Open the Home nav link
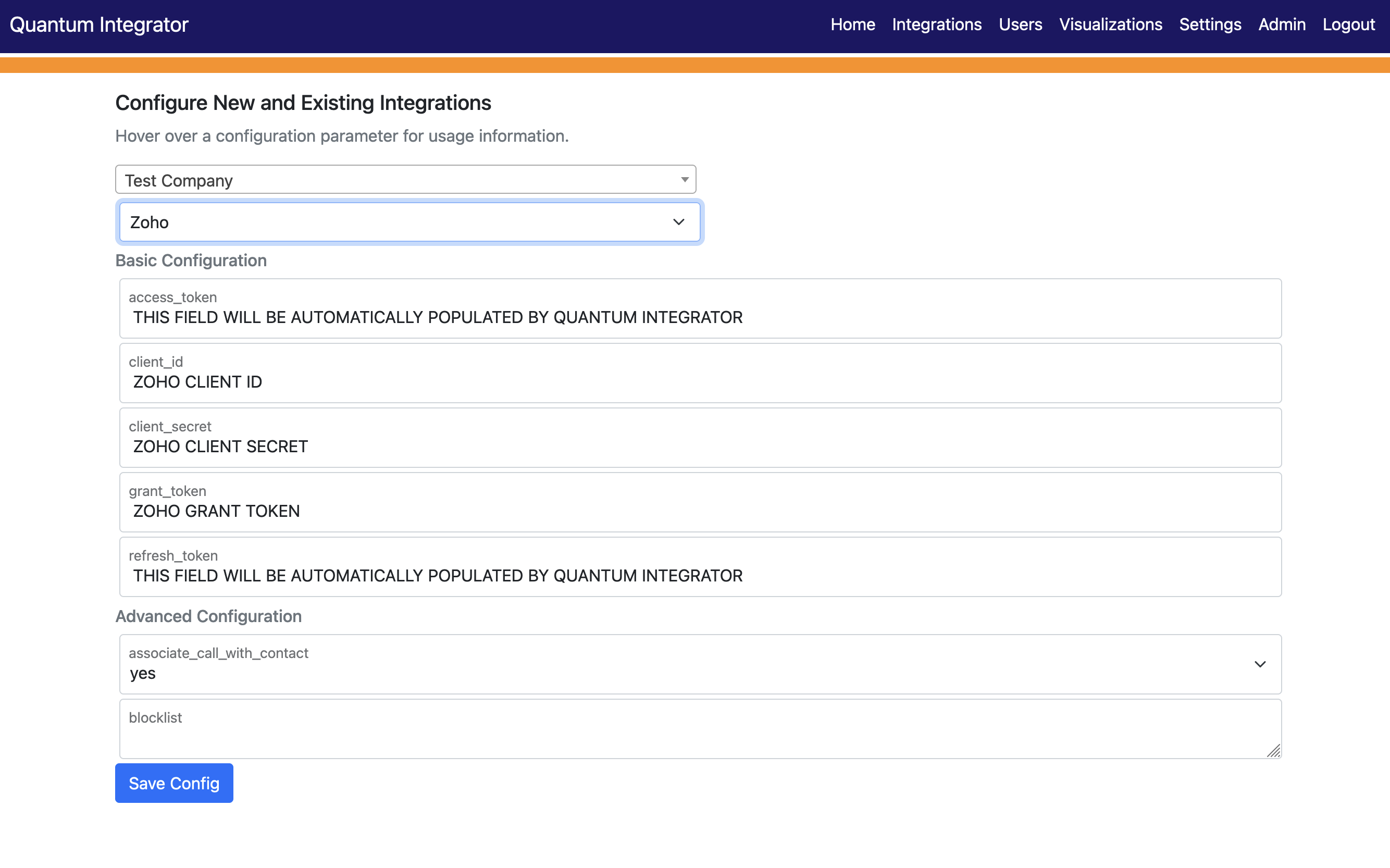This screenshot has height=868, width=1390. [852, 24]
